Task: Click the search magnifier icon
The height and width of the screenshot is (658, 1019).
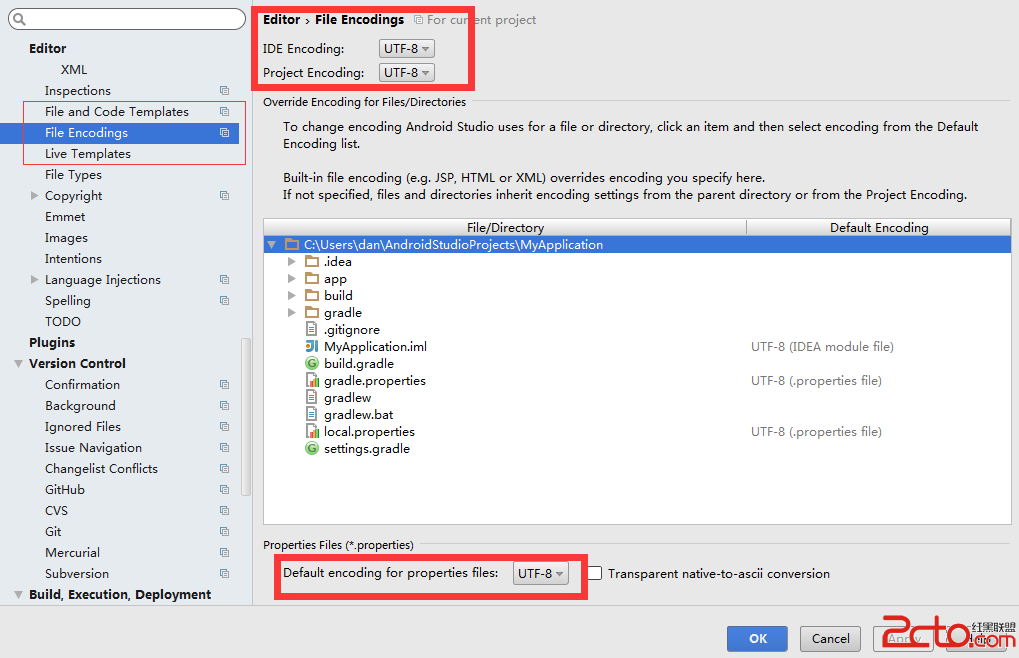Action: point(19,19)
